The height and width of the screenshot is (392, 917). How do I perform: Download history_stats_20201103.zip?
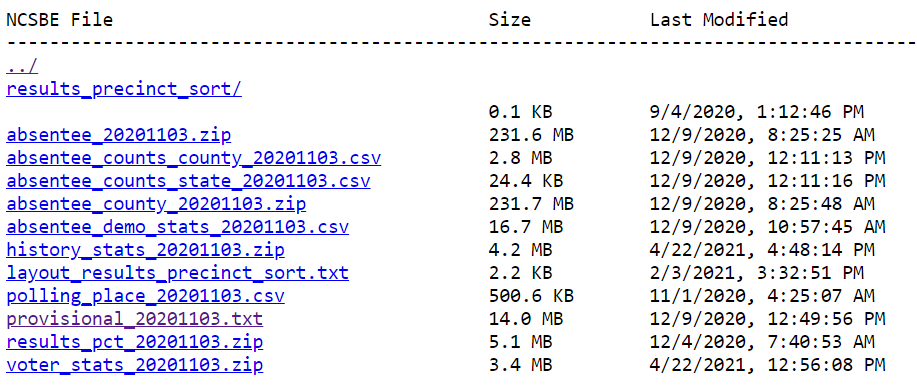tap(146, 250)
